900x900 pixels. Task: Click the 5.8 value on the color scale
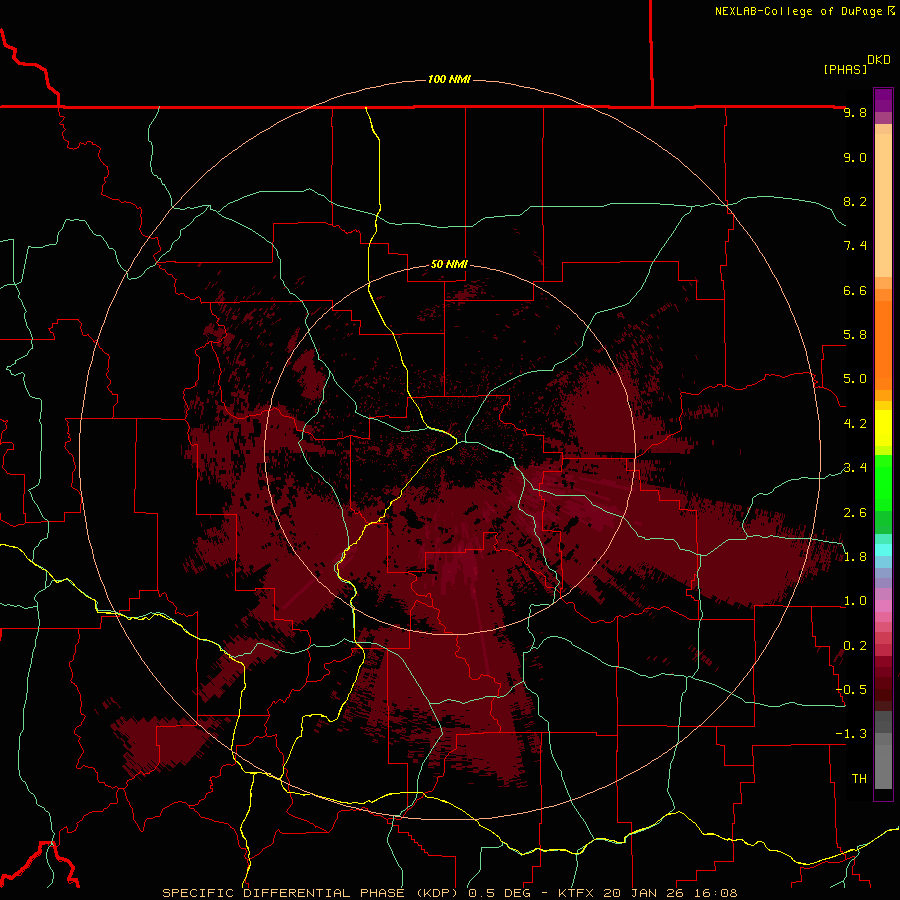tap(855, 335)
